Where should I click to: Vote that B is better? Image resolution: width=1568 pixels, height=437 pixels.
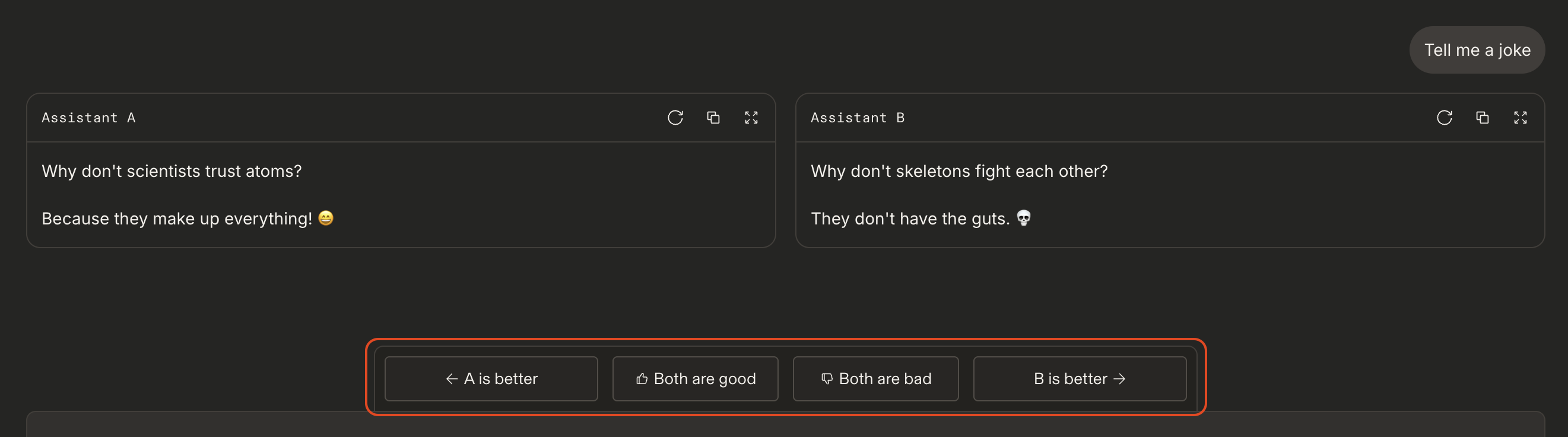[x=1079, y=379]
